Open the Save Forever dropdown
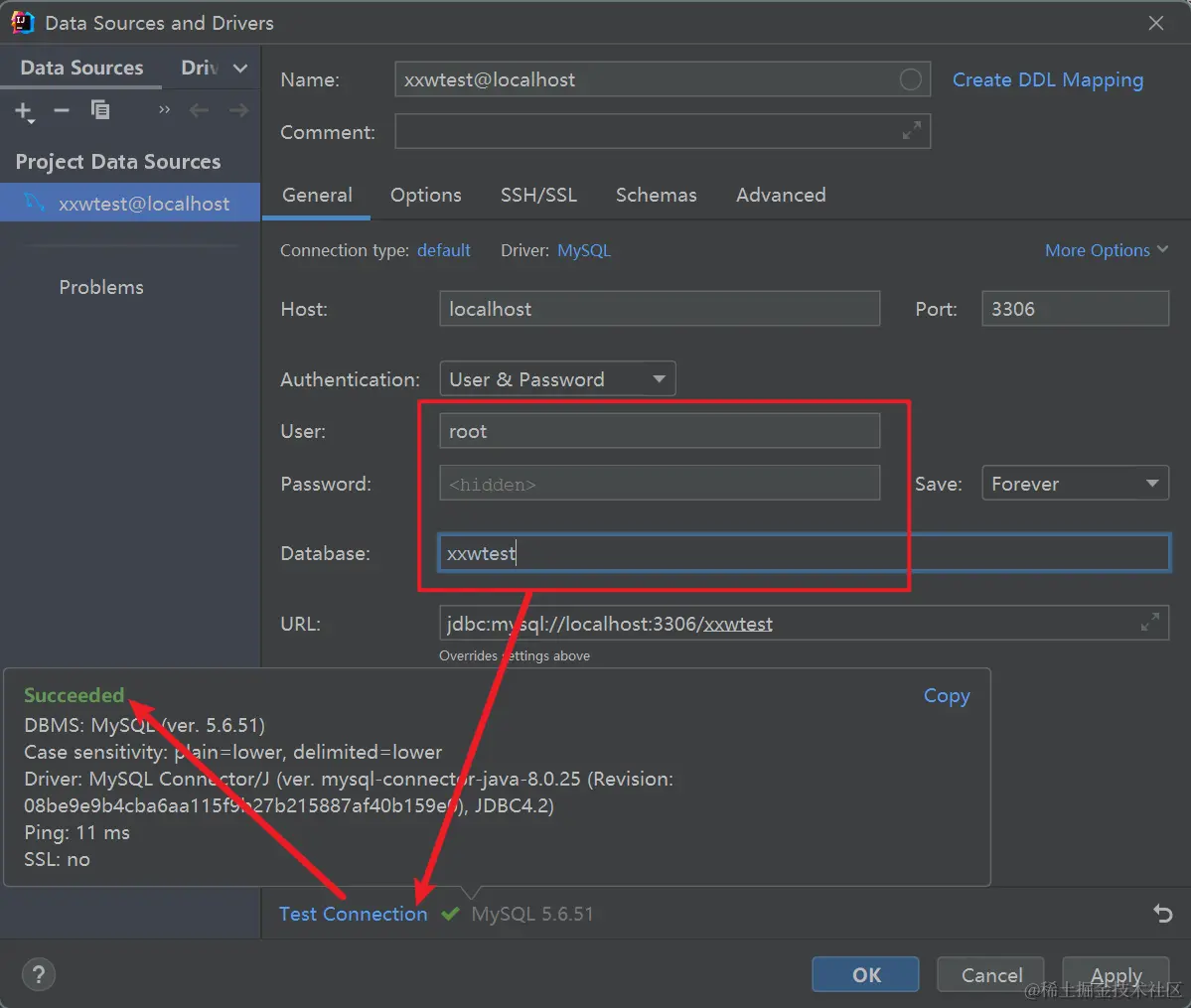The height and width of the screenshot is (1008, 1191). 1075,483
